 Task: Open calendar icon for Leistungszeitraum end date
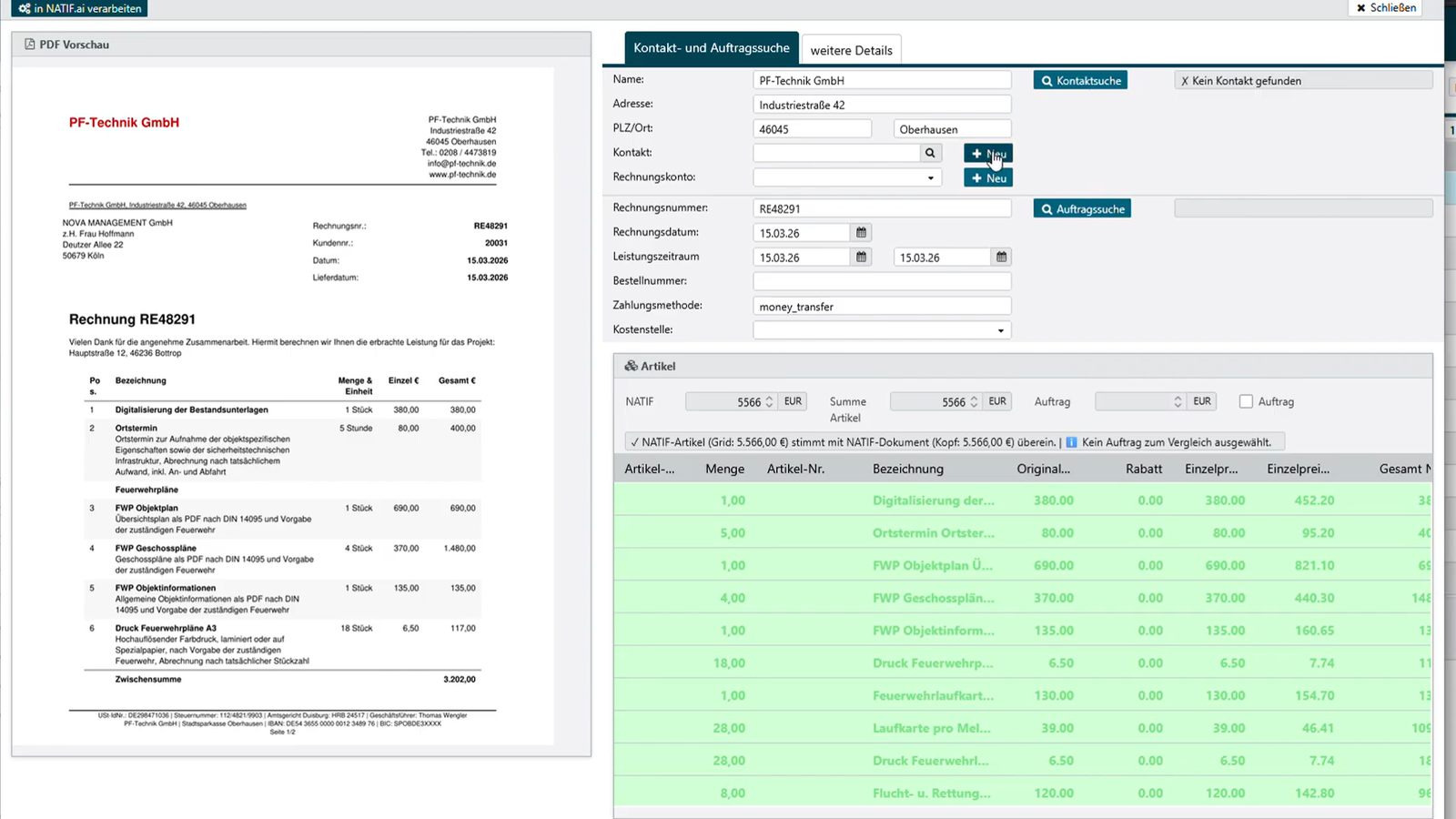1001,258
